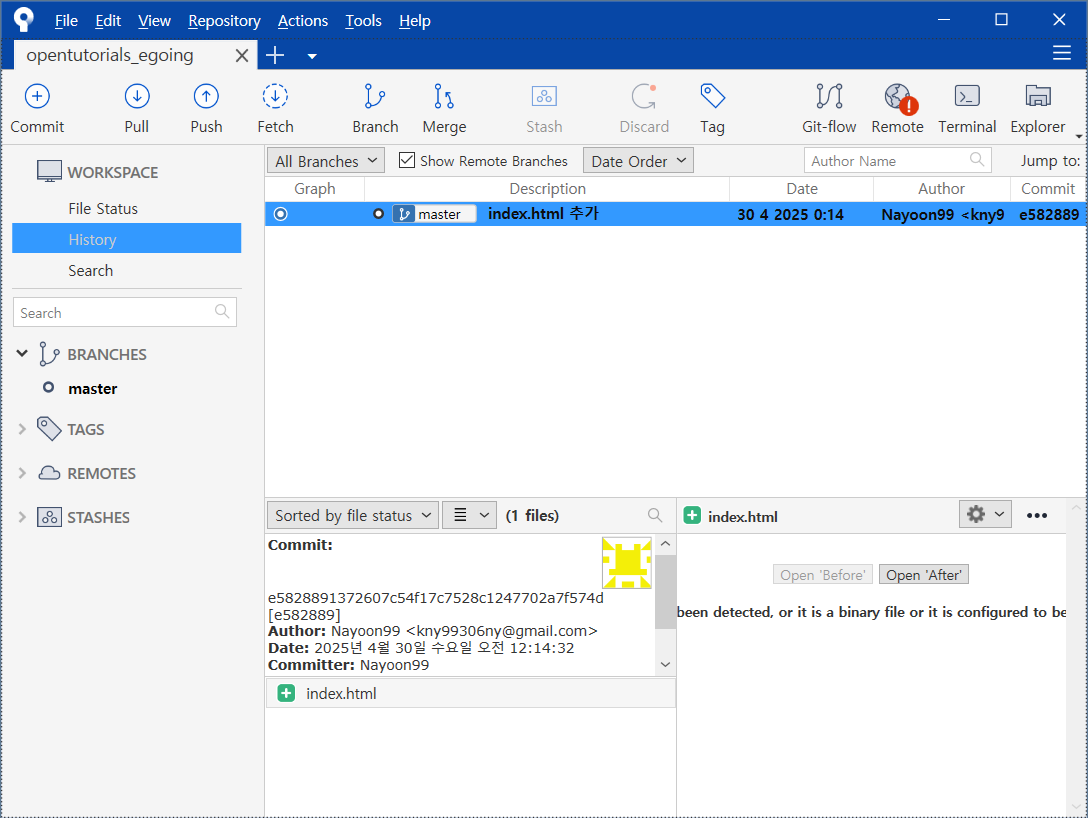Click the green plus icon beside index.html in file list

click(286, 693)
